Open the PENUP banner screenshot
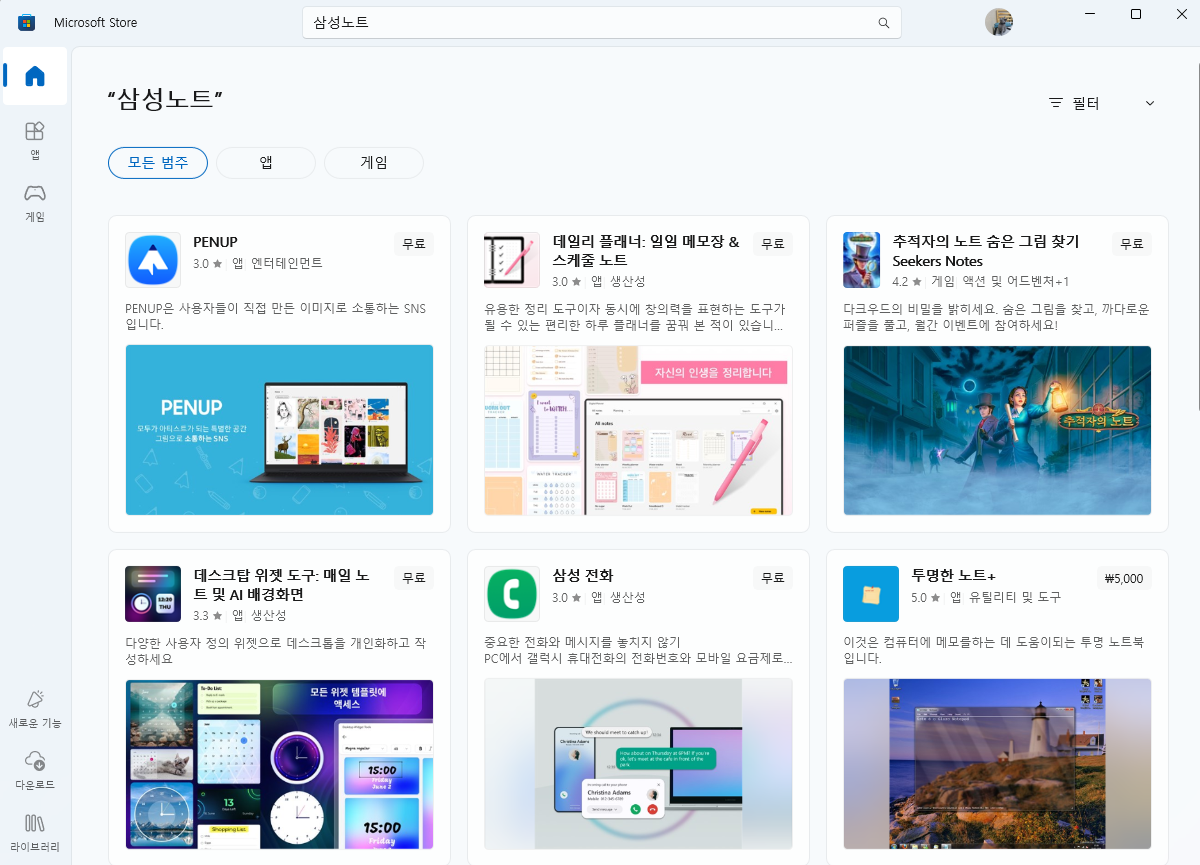 coord(279,430)
